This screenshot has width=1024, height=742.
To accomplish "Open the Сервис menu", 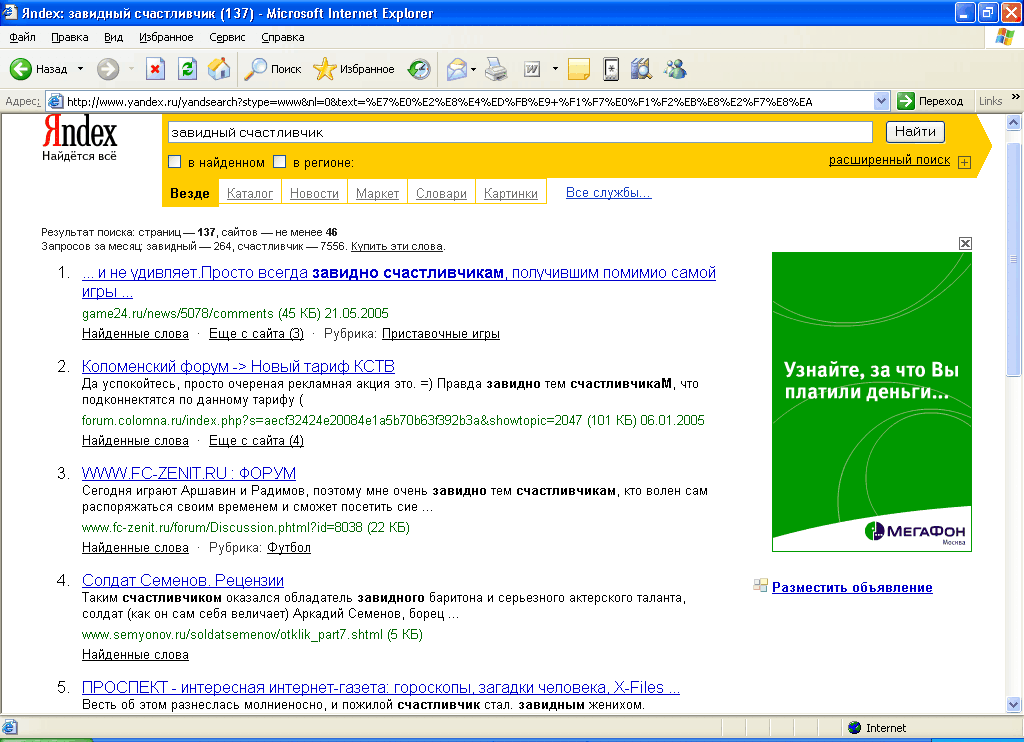I will click(227, 37).
